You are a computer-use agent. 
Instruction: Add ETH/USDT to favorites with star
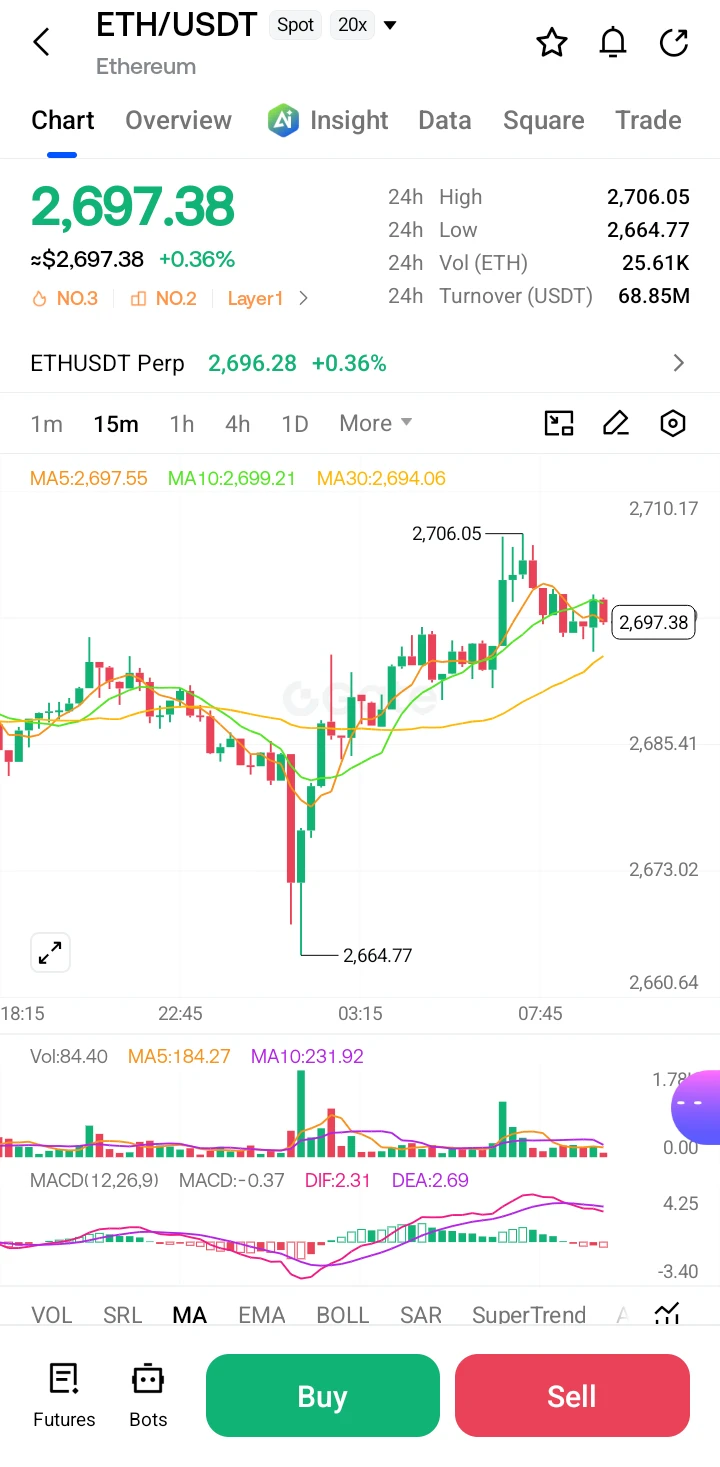552,42
